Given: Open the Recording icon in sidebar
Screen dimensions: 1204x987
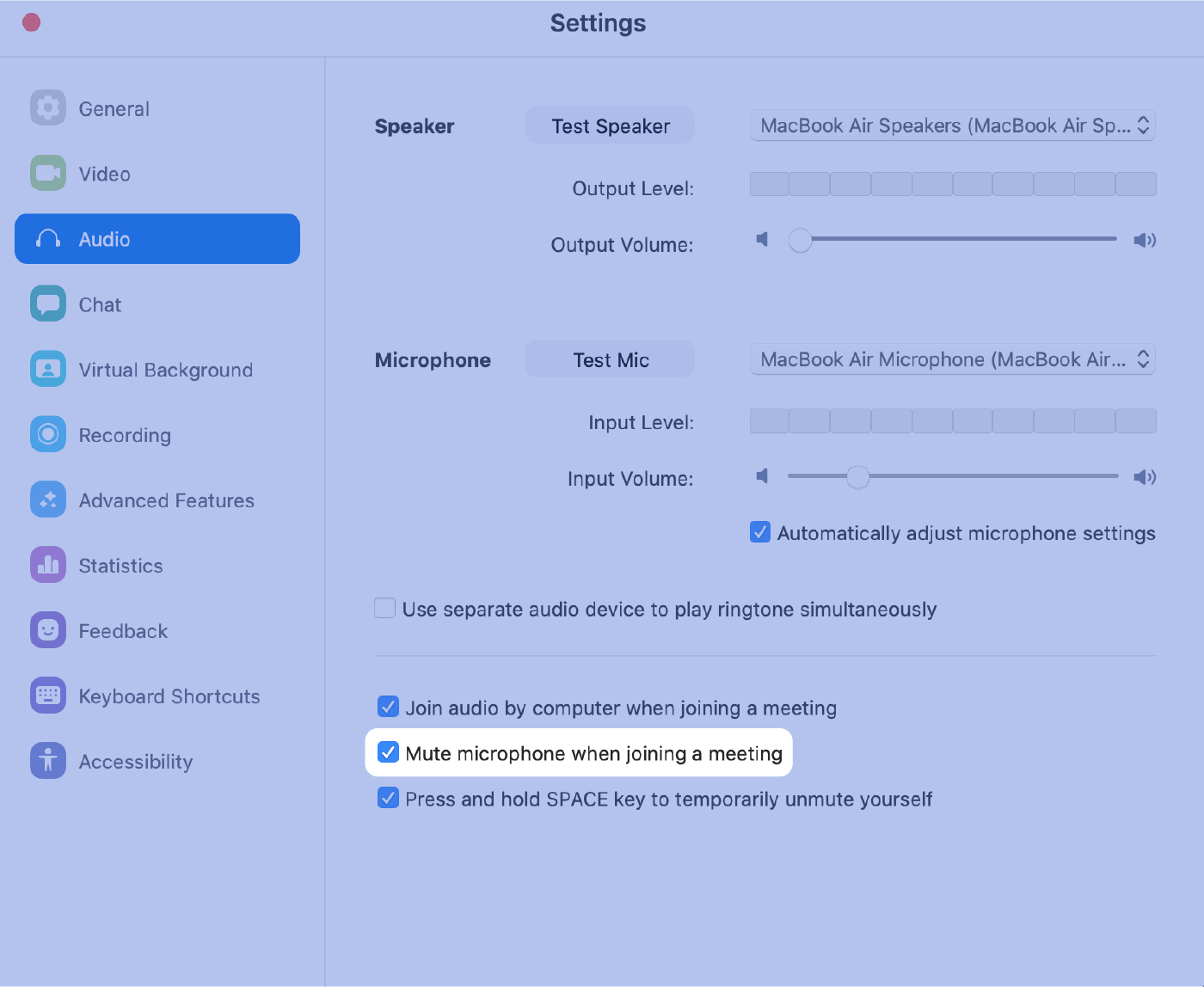Looking at the screenshot, I should (x=48, y=434).
